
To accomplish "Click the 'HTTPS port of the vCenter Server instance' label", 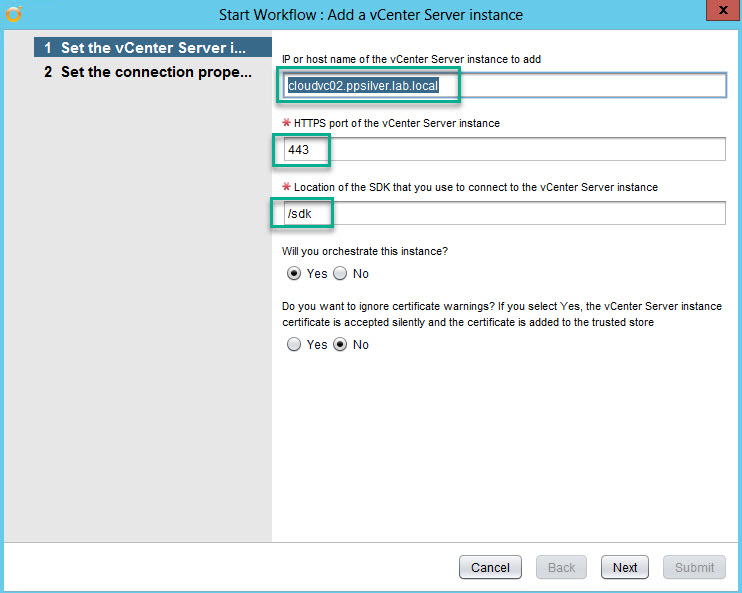I will [397, 123].
